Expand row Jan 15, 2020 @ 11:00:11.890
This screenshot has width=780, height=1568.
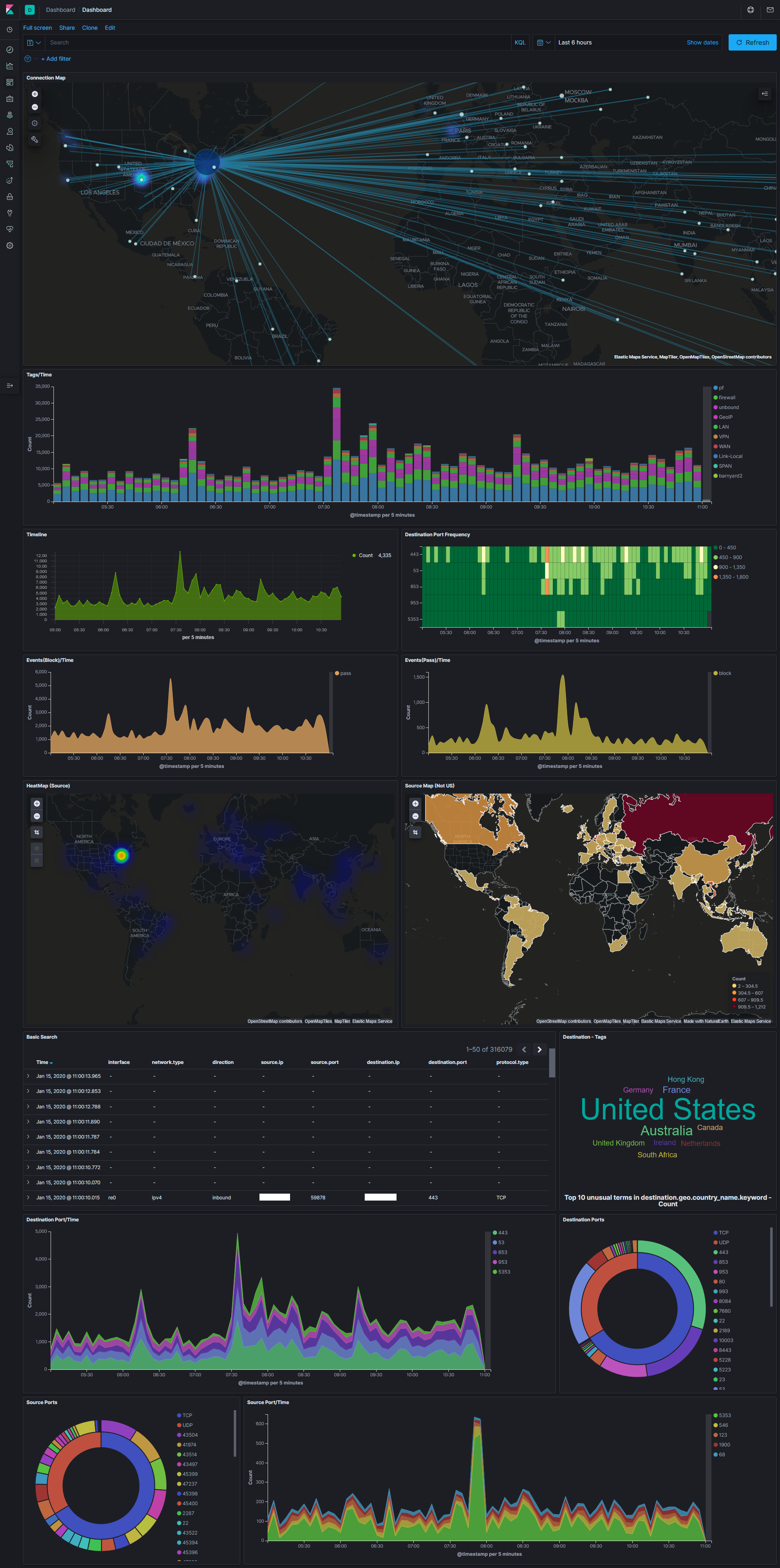28,1122
